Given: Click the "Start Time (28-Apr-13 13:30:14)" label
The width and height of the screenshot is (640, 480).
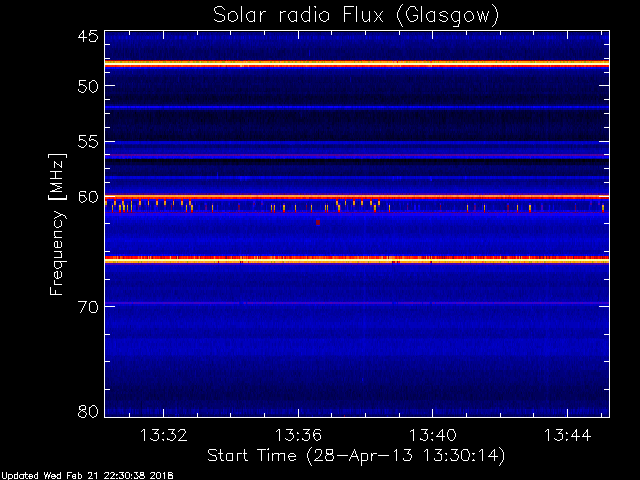Looking at the screenshot, I should coord(356,456).
